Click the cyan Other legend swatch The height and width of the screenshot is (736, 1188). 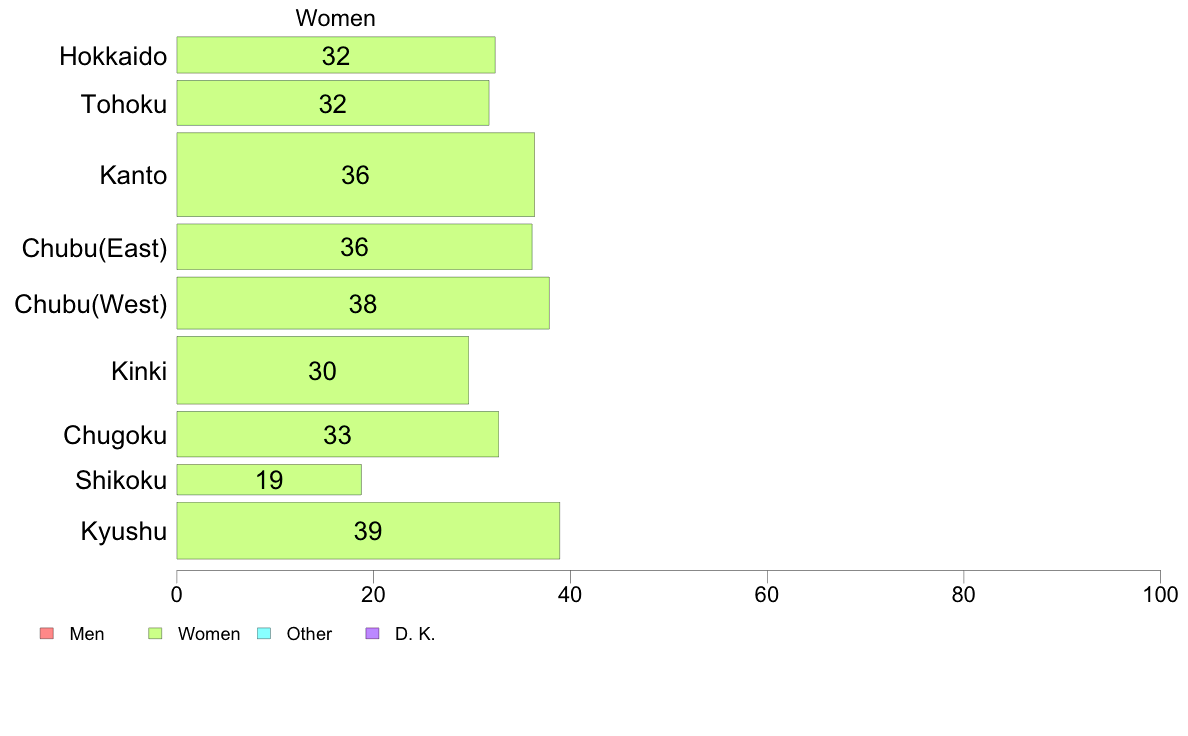[x=264, y=634]
